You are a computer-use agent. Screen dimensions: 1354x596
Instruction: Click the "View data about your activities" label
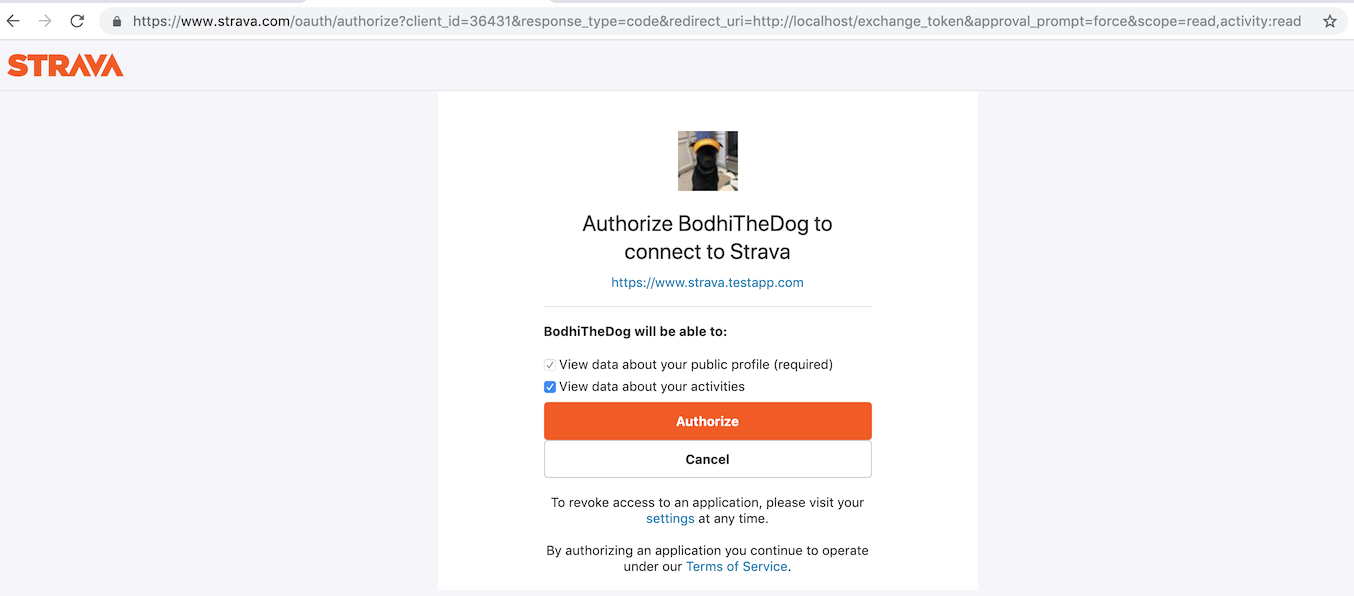(x=652, y=387)
